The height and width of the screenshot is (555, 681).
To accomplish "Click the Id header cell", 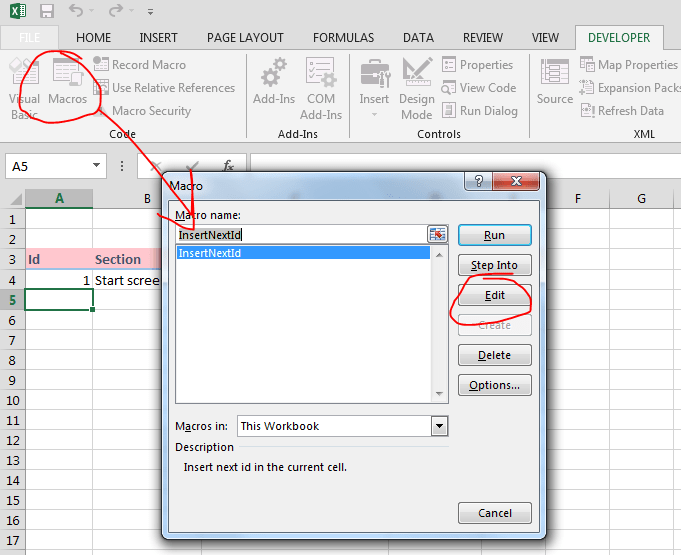I will [59, 259].
